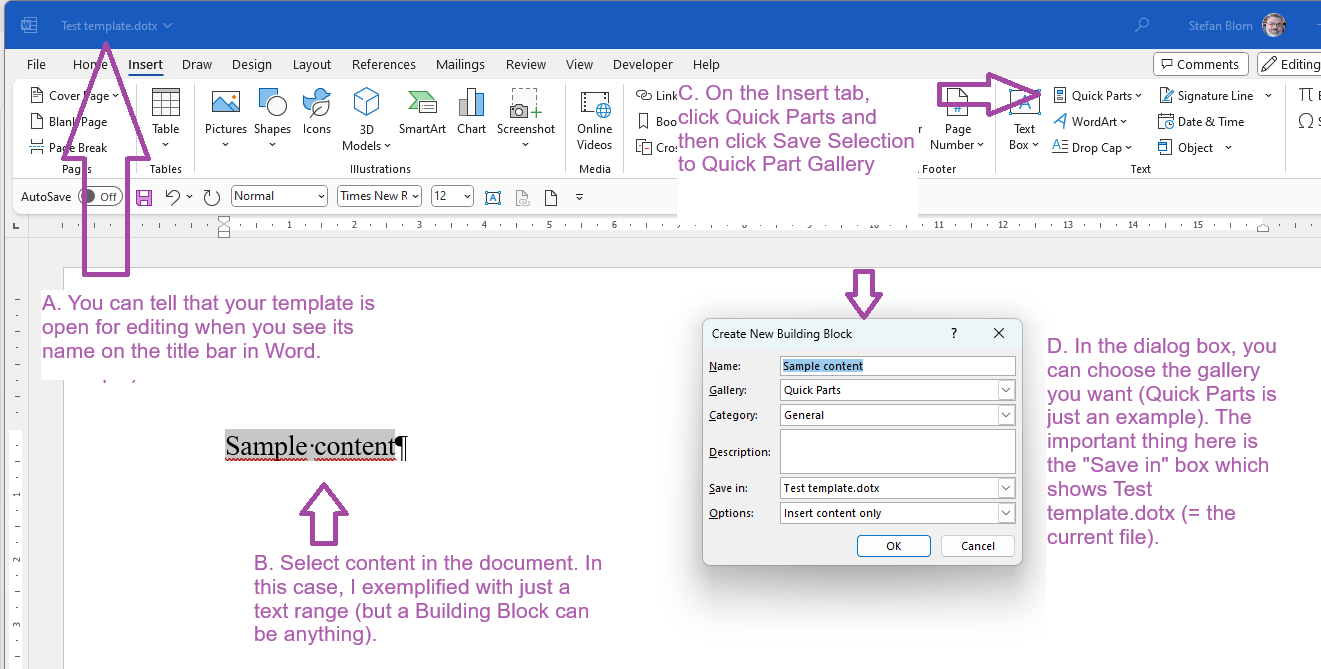The height and width of the screenshot is (669, 1321).
Task: Insert the Date & Time
Action: [x=1201, y=122]
